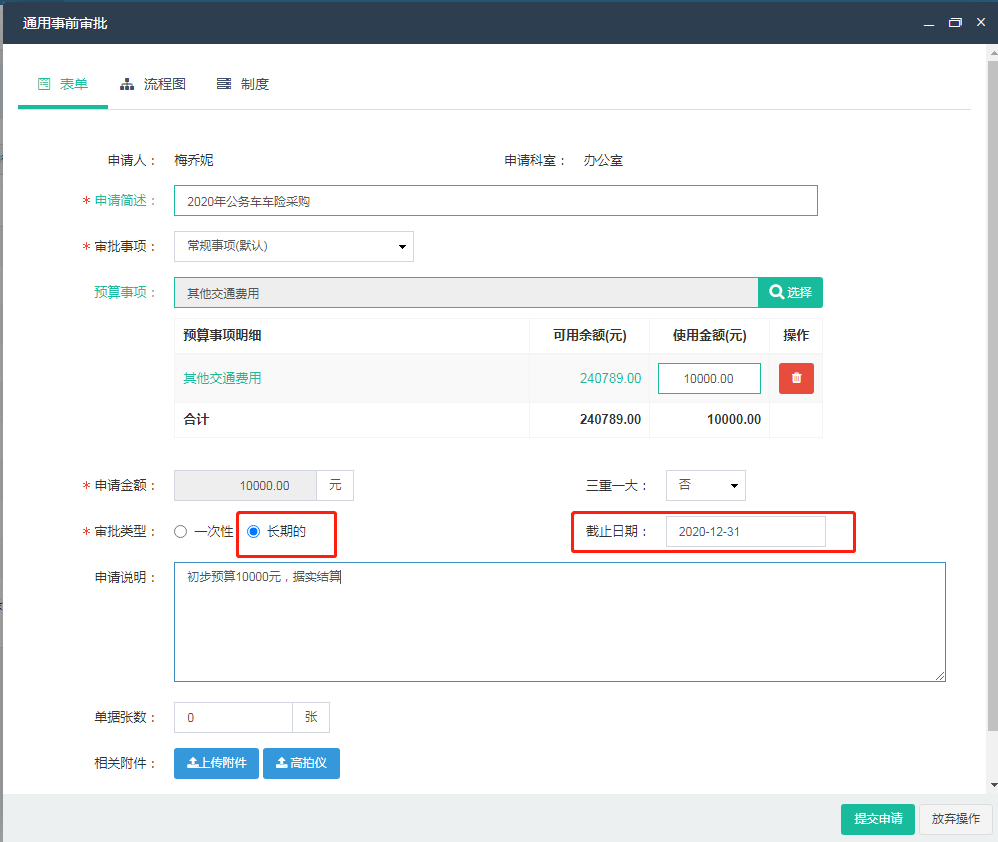
Task: Click the 可用余额(元) column header
Action: coord(589,335)
